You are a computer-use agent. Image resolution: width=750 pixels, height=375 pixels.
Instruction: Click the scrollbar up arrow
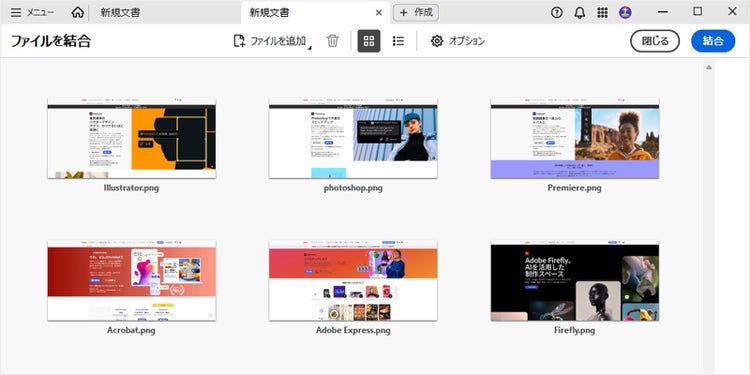coord(708,67)
